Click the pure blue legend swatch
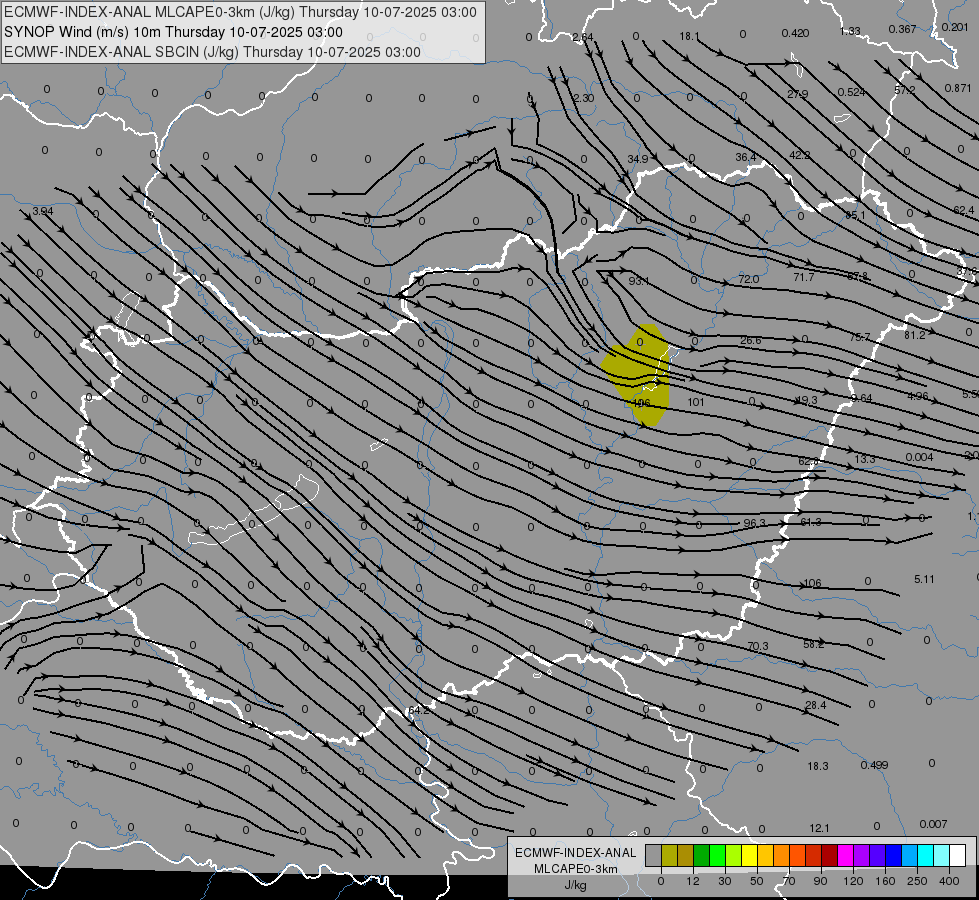979x900 pixels. 893,855
